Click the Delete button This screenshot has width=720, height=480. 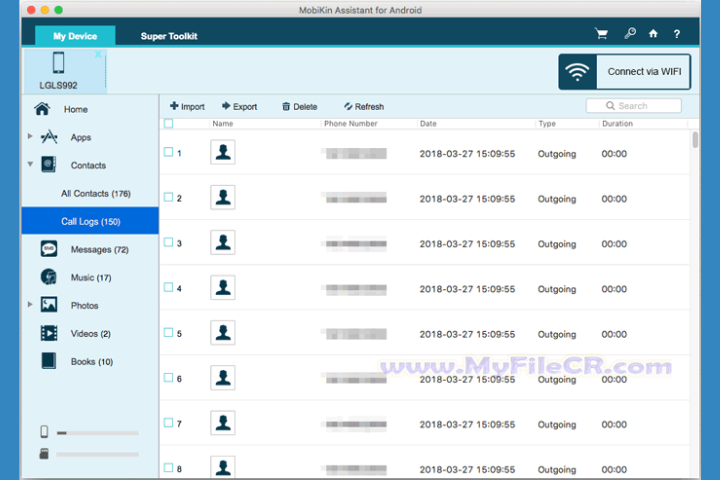(299, 107)
